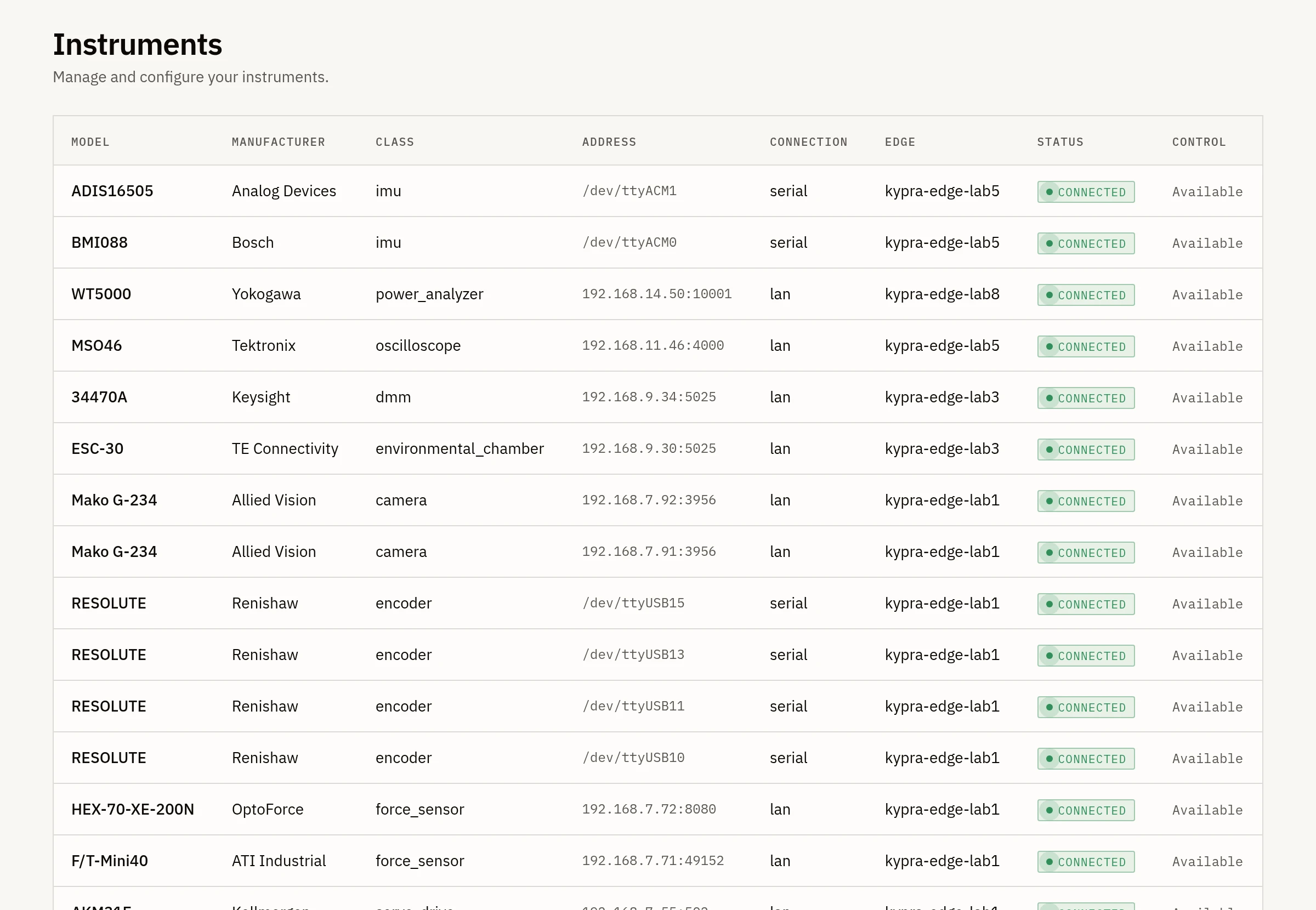The width and height of the screenshot is (1316, 910).
Task: Click the CONNECTED badge for ADIS16505
Action: coord(1086,192)
